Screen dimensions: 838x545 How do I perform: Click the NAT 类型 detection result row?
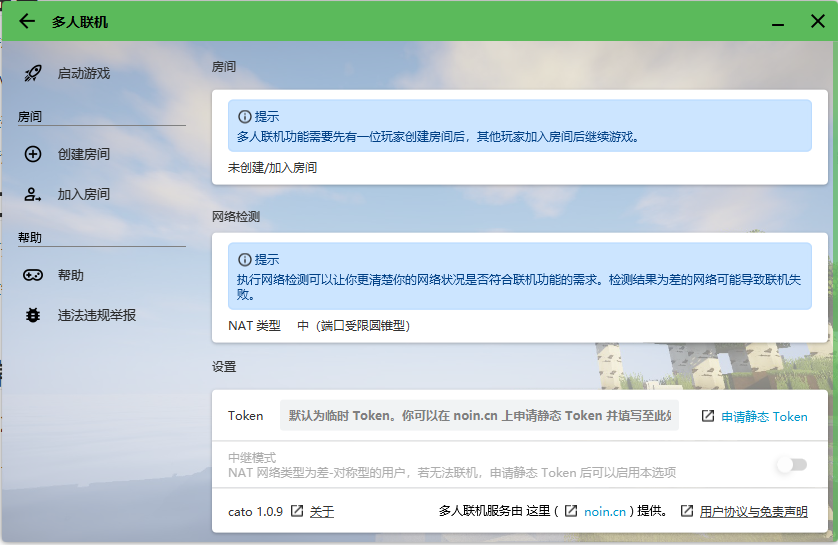point(320,325)
